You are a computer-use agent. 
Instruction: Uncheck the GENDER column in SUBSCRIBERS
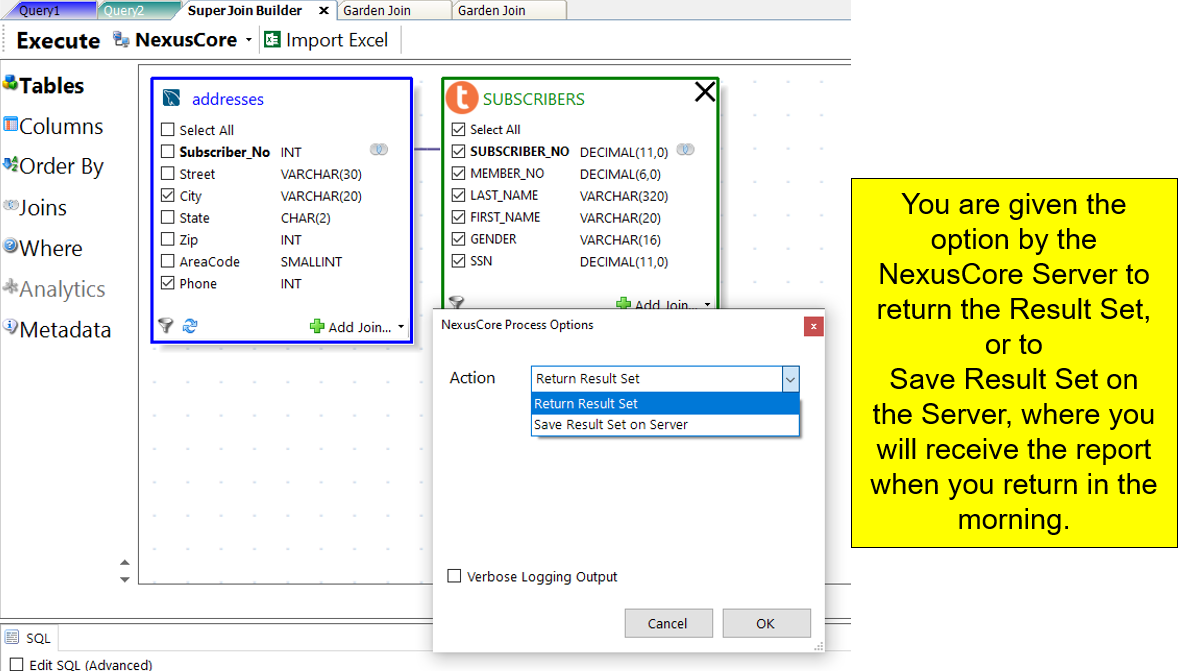tap(459, 239)
